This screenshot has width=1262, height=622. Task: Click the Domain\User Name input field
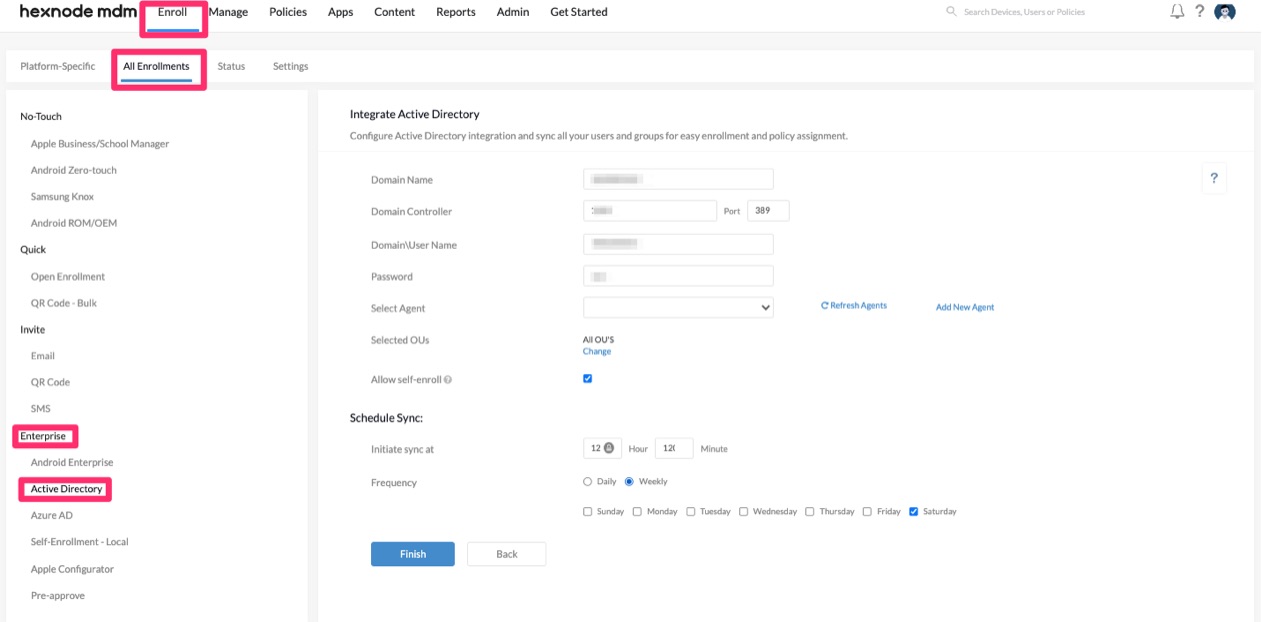678,244
